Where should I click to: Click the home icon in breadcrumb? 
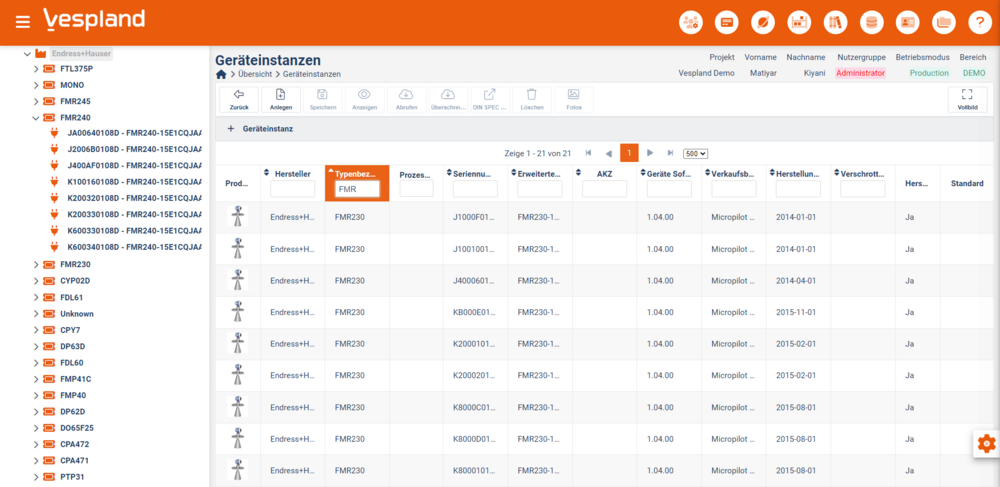(221, 74)
